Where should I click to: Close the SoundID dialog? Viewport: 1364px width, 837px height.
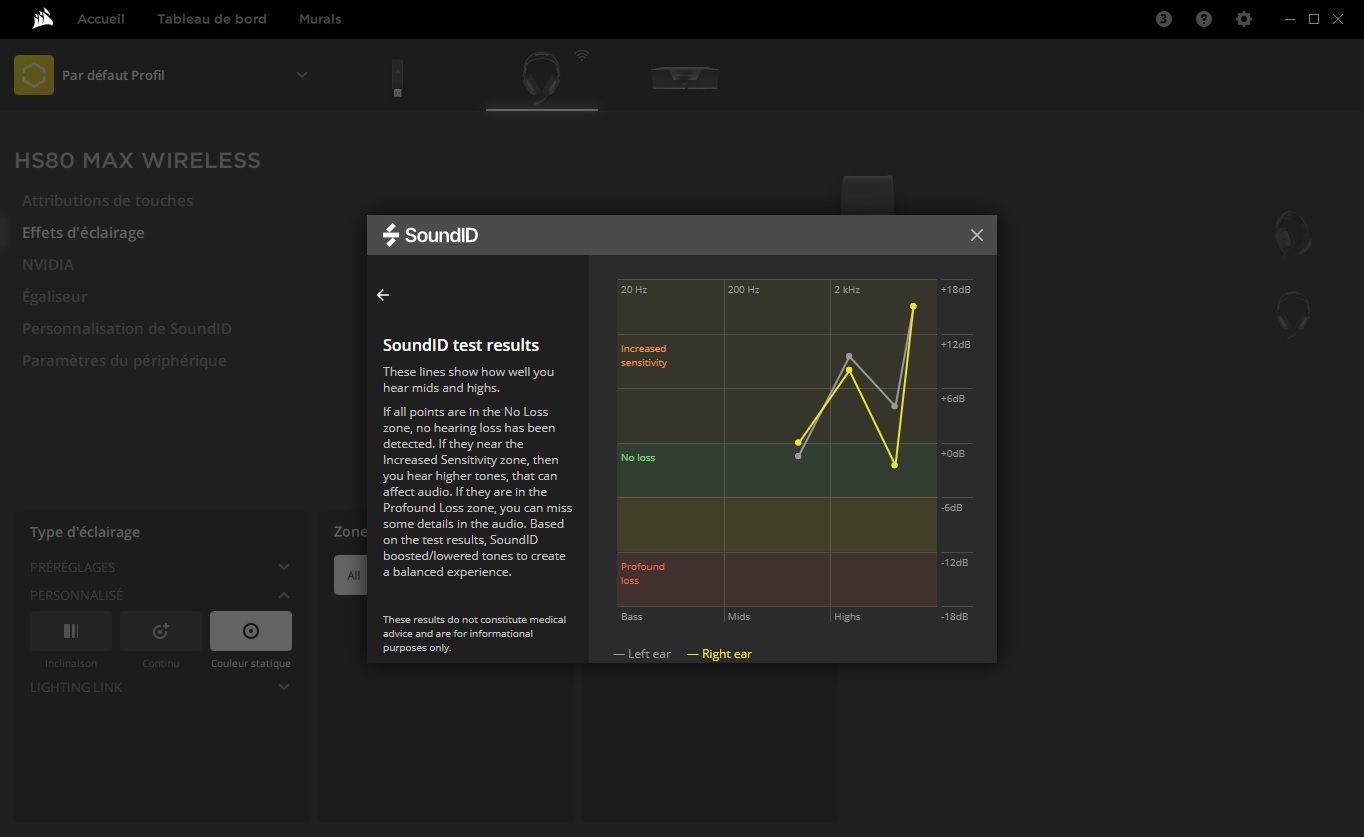point(976,235)
